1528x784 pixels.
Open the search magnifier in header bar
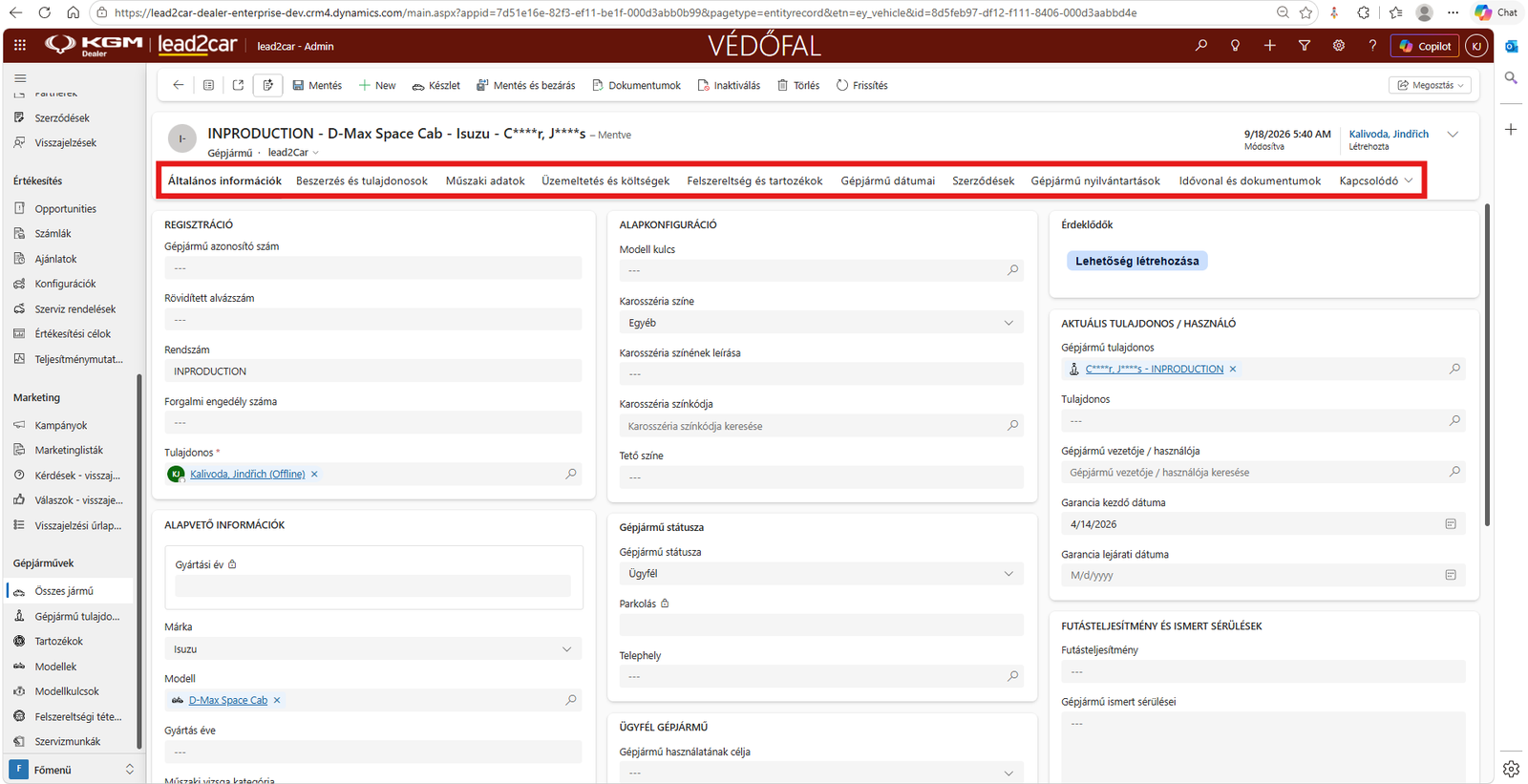coord(1201,45)
